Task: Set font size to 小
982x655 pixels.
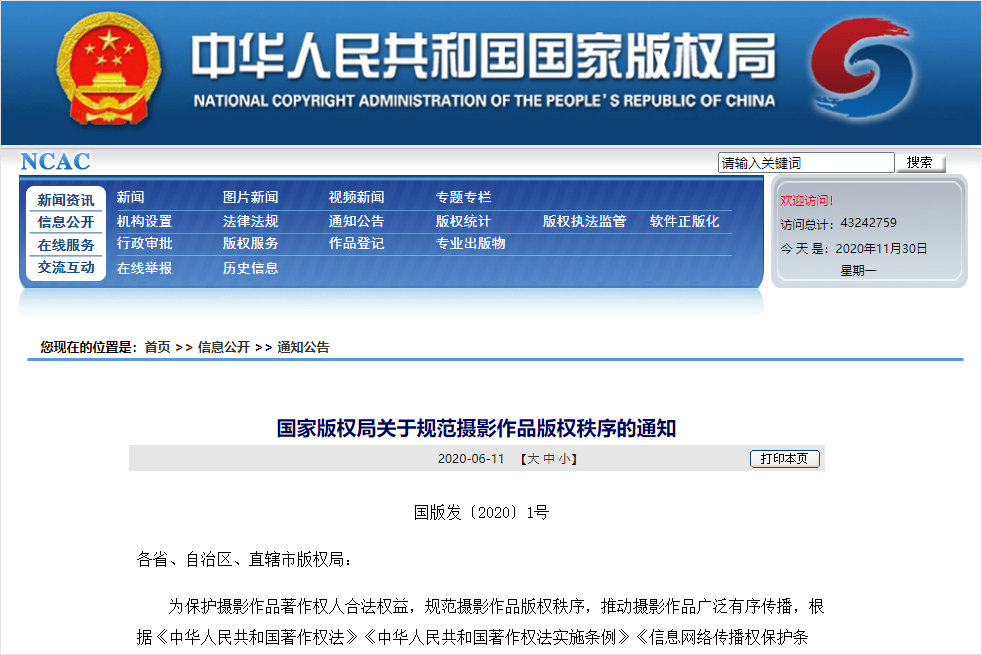Action: coord(564,459)
